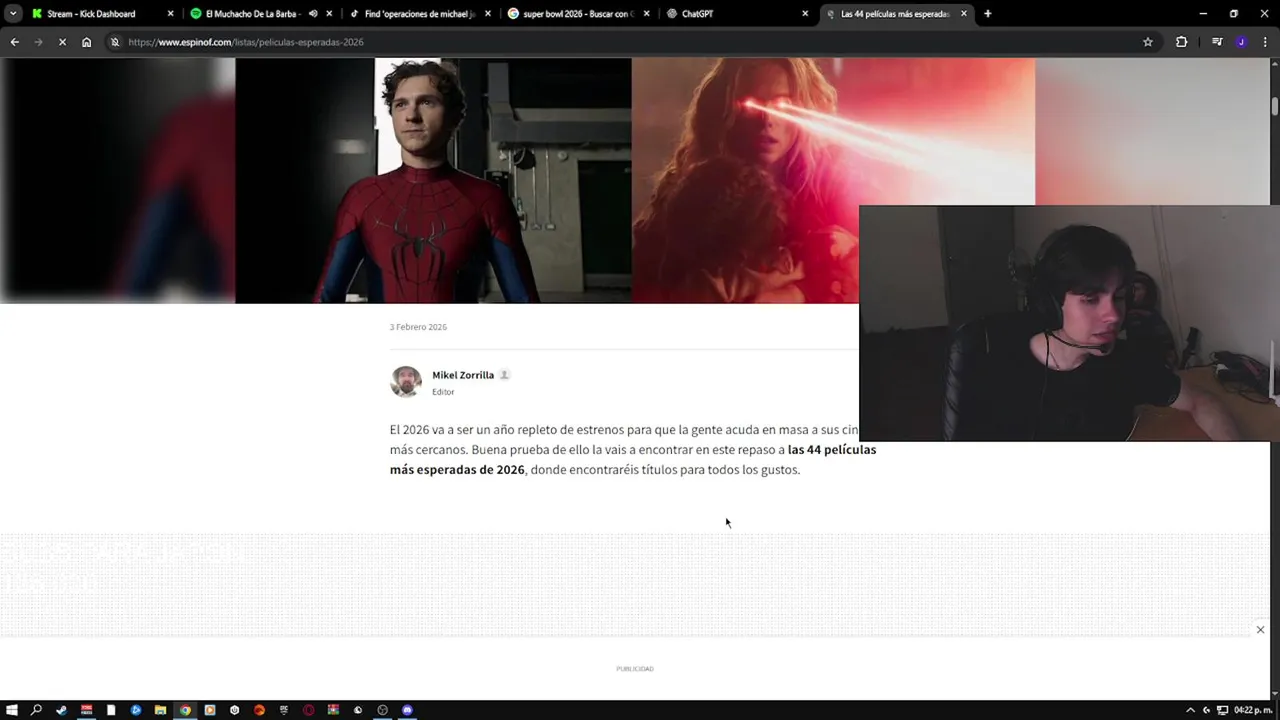Open the tab search dropdown arrow
The image size is (1280, 720).
(x=12, y=14)
